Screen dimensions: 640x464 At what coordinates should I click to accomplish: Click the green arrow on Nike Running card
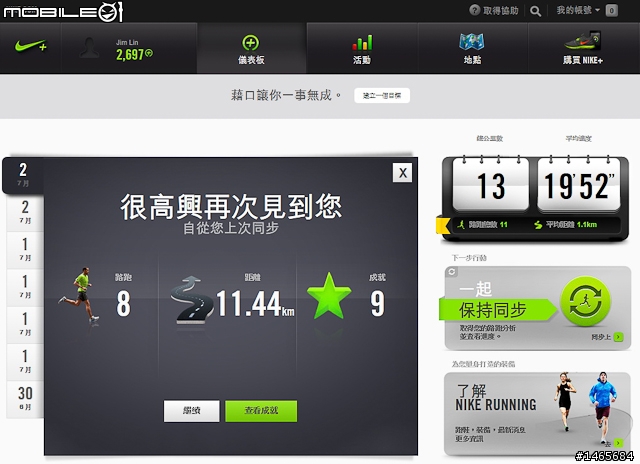pos(619,443)
